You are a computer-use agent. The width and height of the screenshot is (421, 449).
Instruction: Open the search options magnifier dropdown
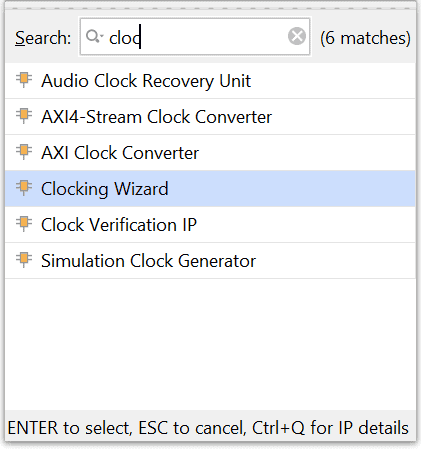pyautogui.click(x=94, y=36)
